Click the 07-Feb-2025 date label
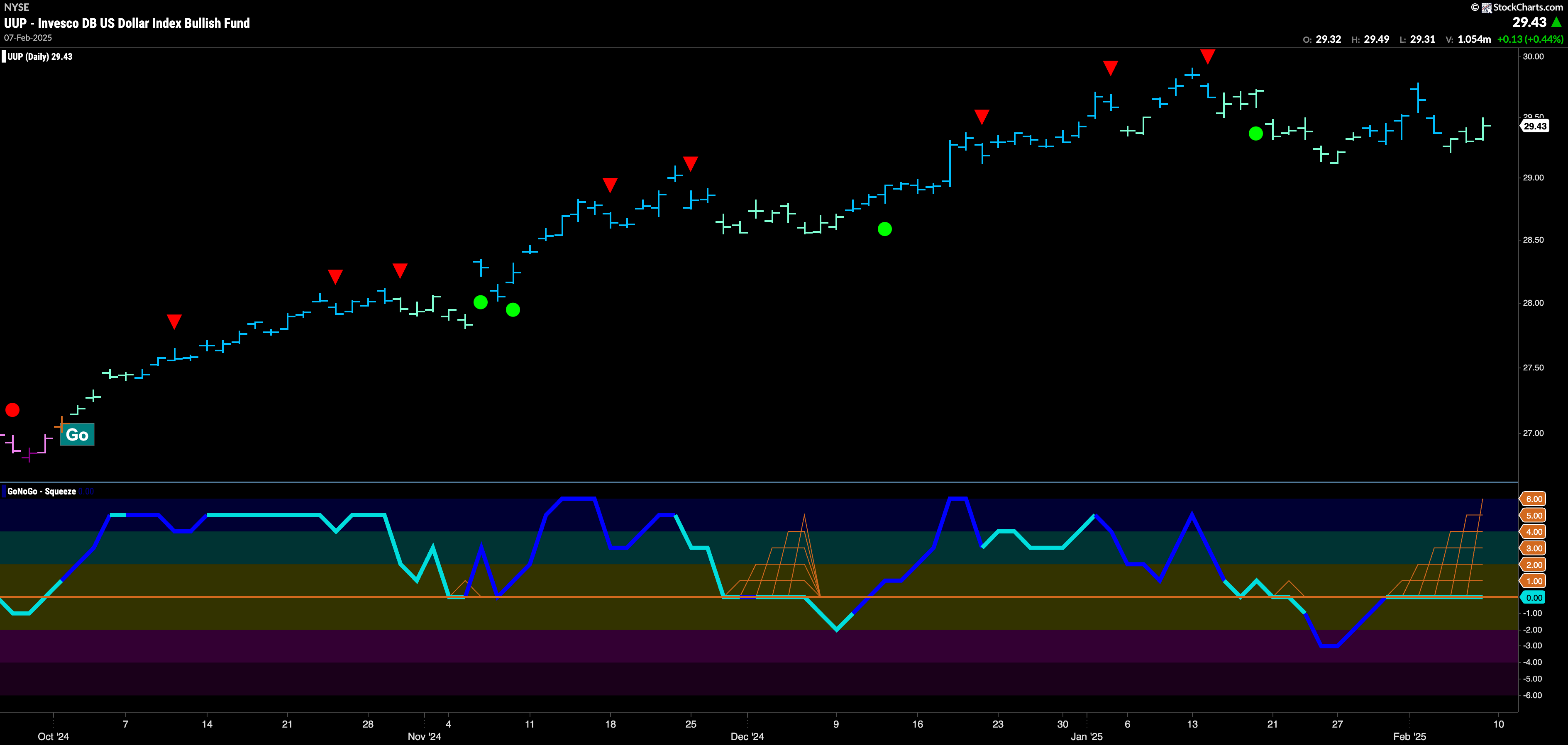The width and height of the screenshot is (1568, 745). tap(28, 38)
